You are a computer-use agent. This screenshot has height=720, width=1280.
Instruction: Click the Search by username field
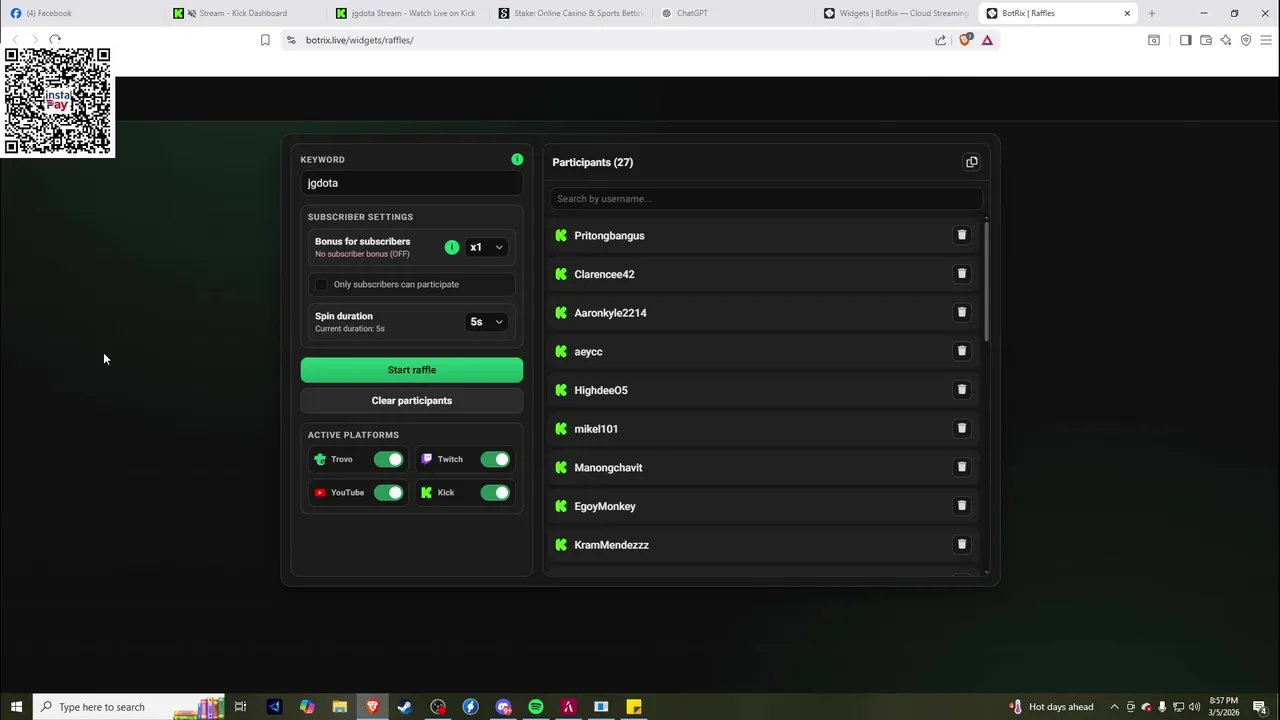click(x=766, y=199)
